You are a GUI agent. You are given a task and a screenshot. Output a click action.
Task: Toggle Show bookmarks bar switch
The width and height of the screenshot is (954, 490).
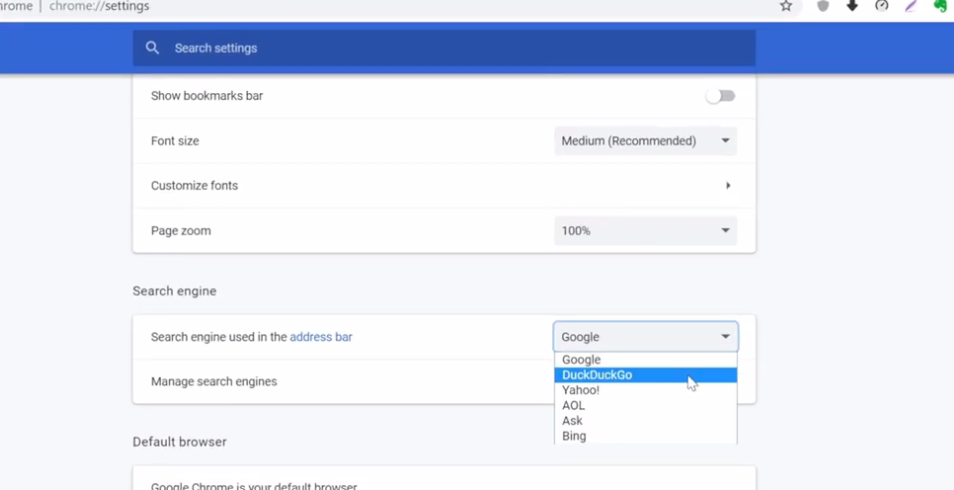coord(721,96)
